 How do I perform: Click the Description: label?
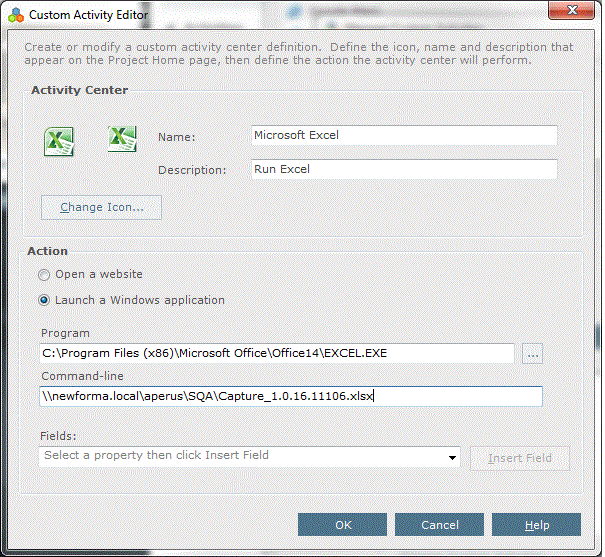(192, 170)
